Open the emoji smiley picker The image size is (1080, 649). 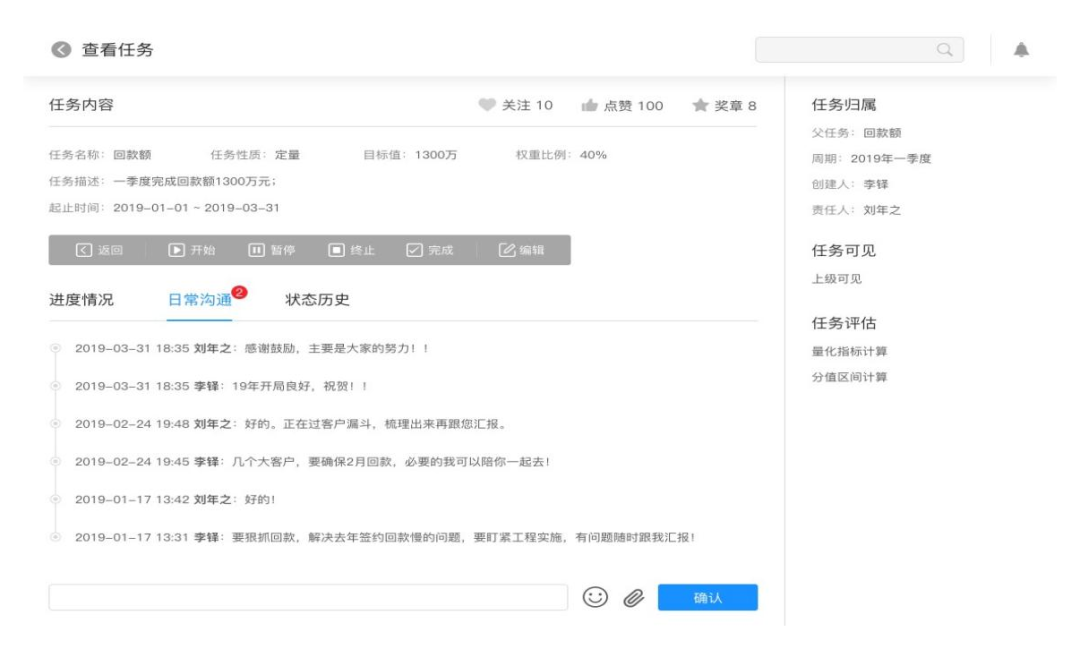click(x=596, y=597)
